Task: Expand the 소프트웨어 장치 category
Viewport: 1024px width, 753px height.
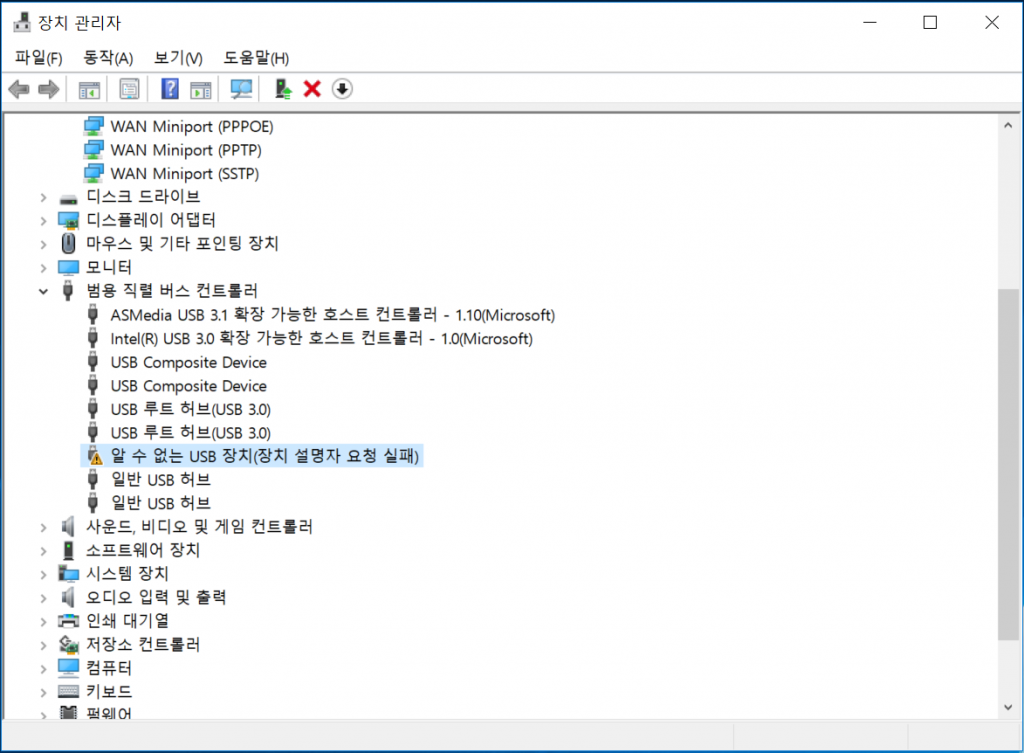Action: (43, 551)
